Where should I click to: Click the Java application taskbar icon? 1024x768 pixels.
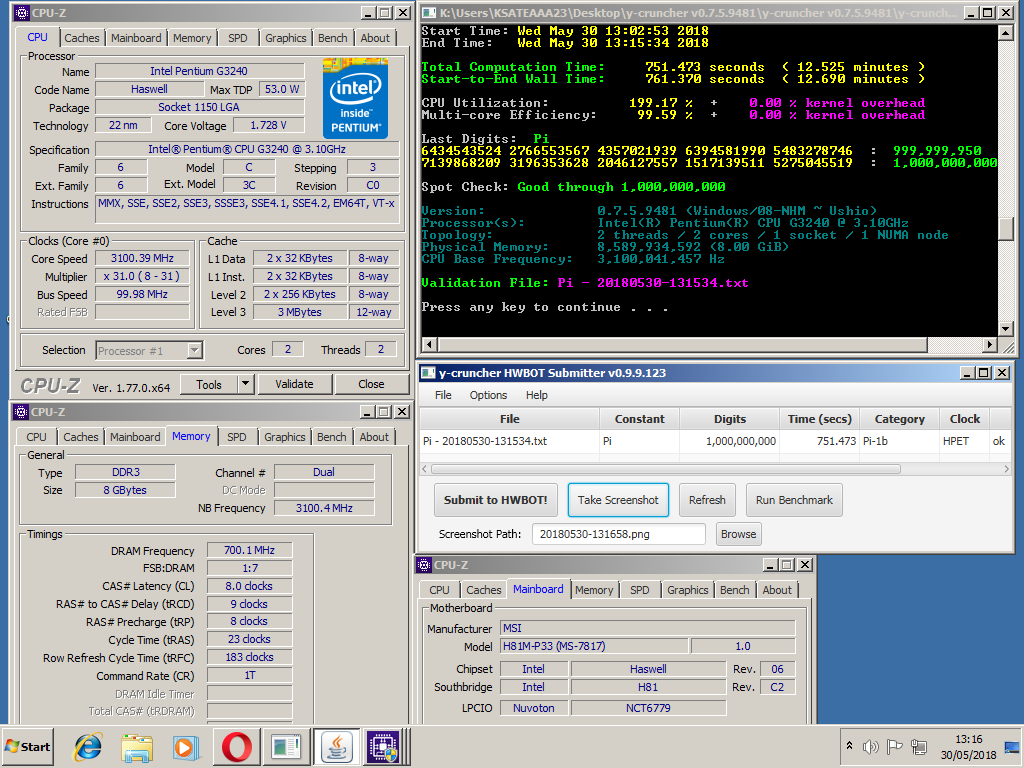tap(336, 746)
